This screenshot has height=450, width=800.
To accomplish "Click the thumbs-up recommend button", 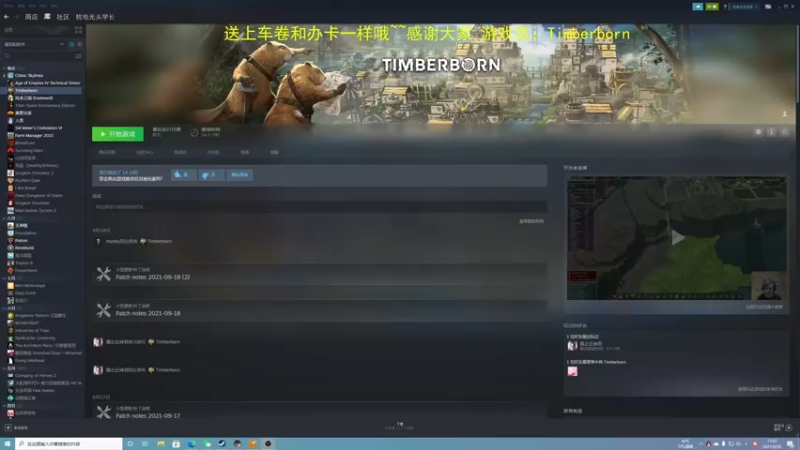I will click(183, 175).
